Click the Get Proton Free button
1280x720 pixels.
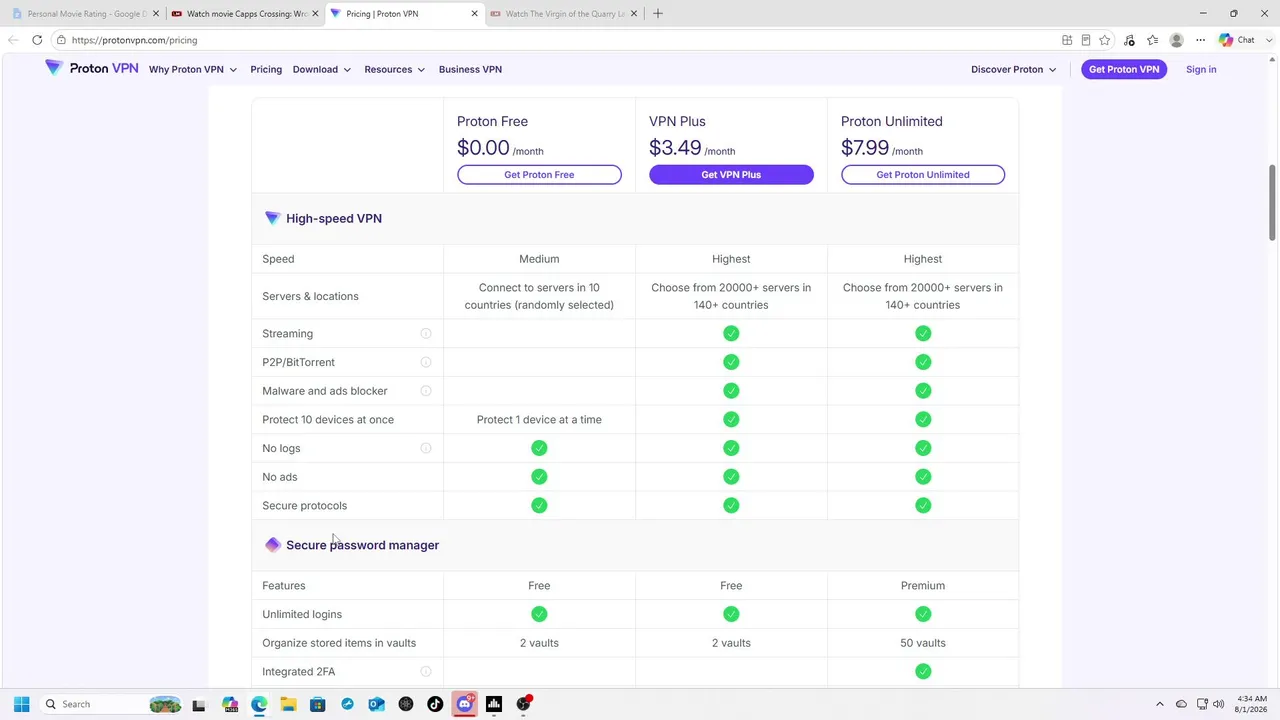(539, 175)
